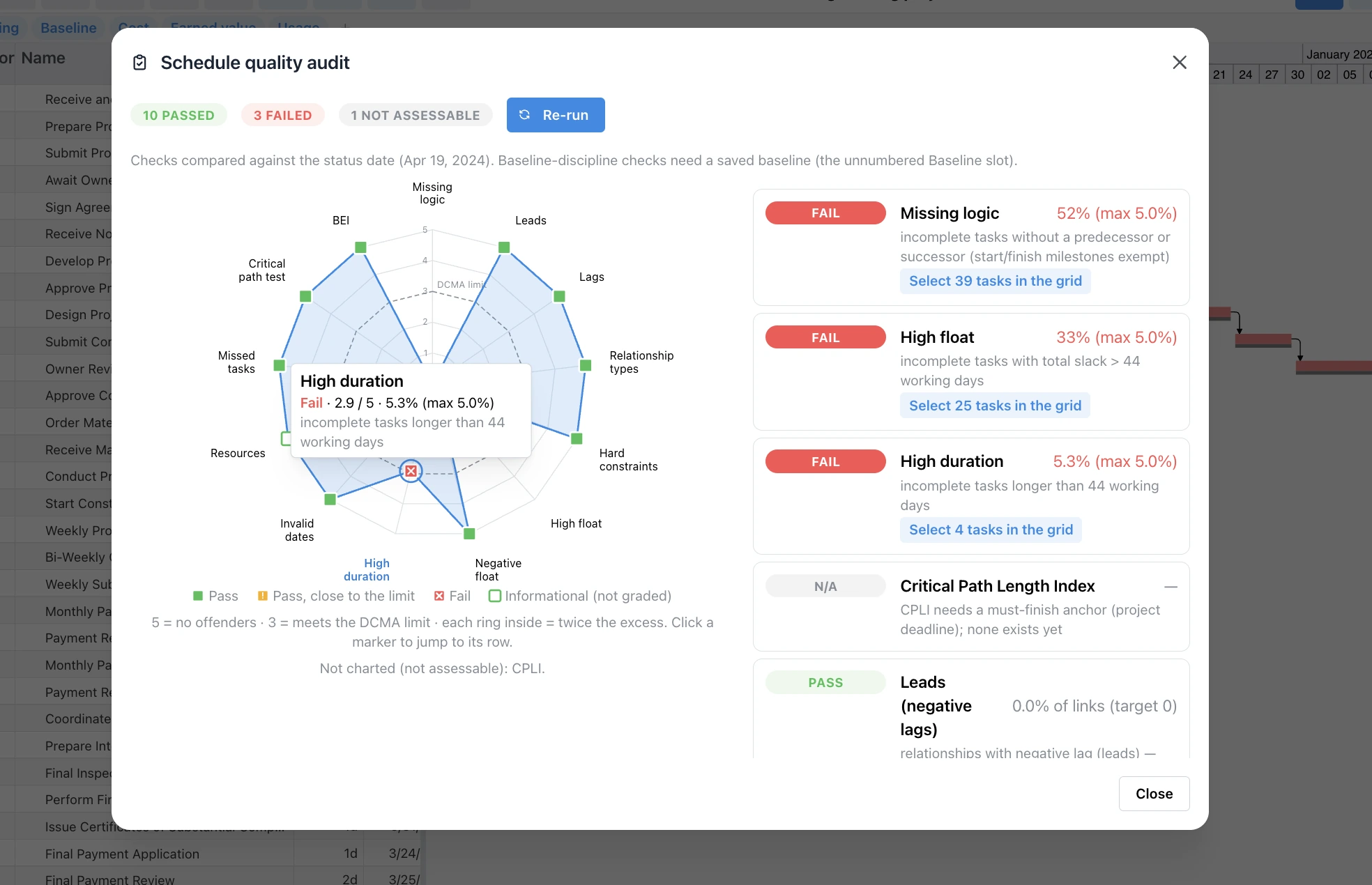Image resolution: width=1372 pixels, height=885 pixels.
Task: Click the failed High duration radar marker
Action: [411, 472]
